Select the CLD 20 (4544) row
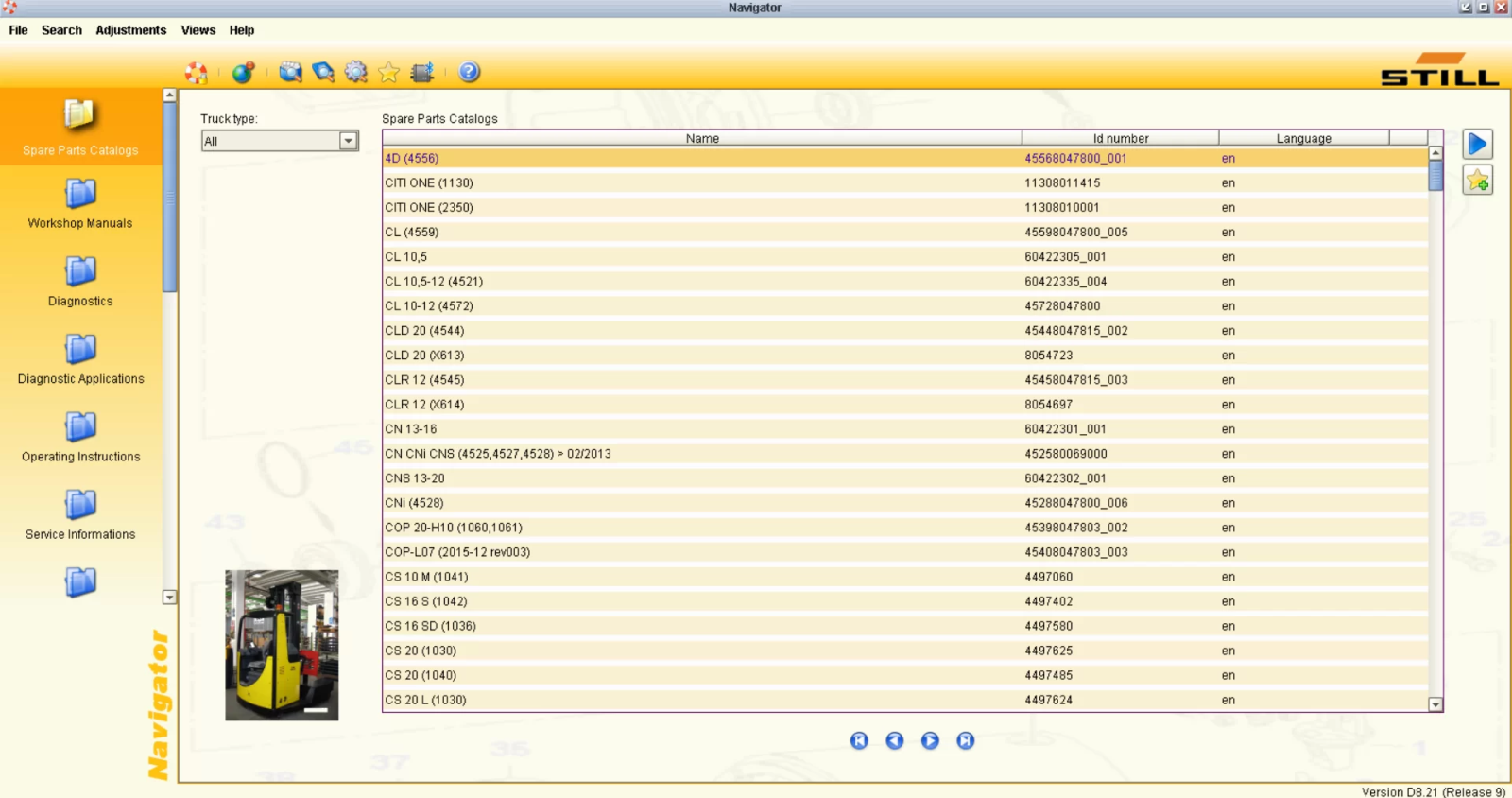 (905, 331)
